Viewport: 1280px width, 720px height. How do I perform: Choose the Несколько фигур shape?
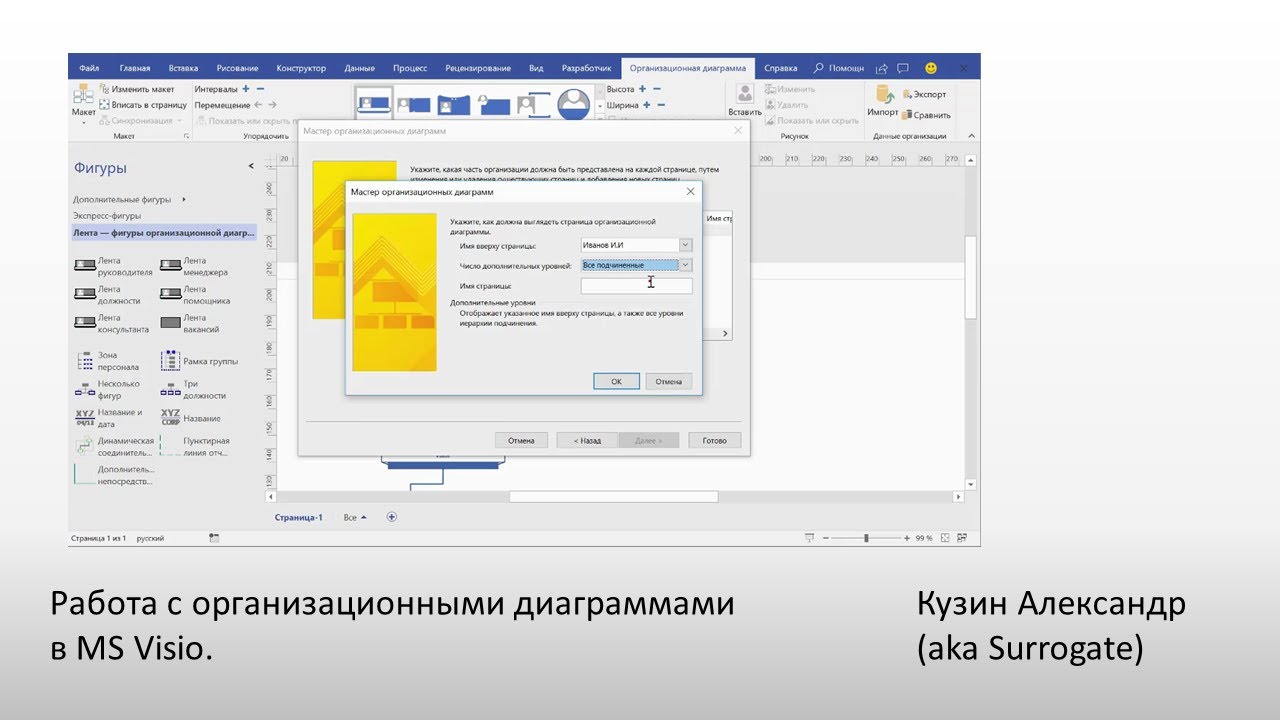pos(108,390)
